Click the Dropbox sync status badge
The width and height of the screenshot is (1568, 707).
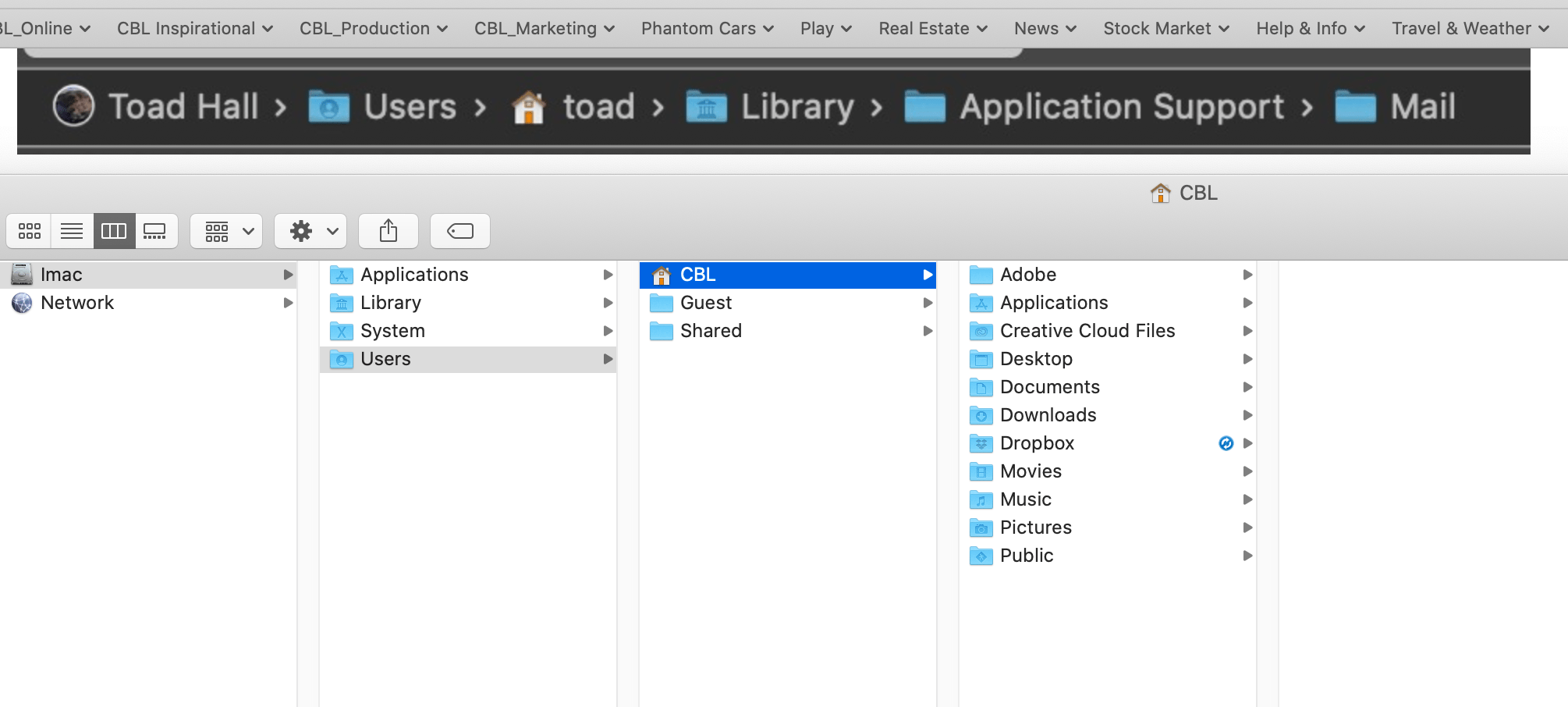tap(1226, 443)
